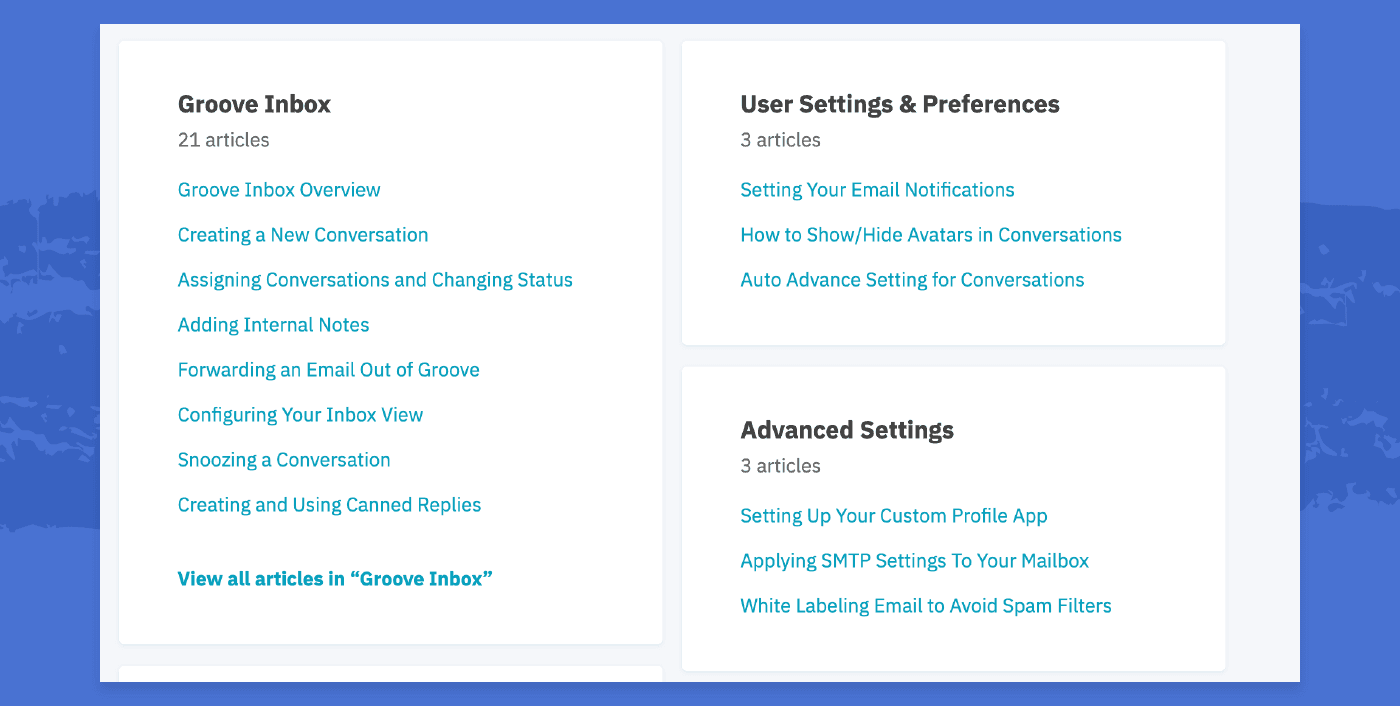
Task: View all articles in "Groove Inbox"
Action: click(334, 578)
